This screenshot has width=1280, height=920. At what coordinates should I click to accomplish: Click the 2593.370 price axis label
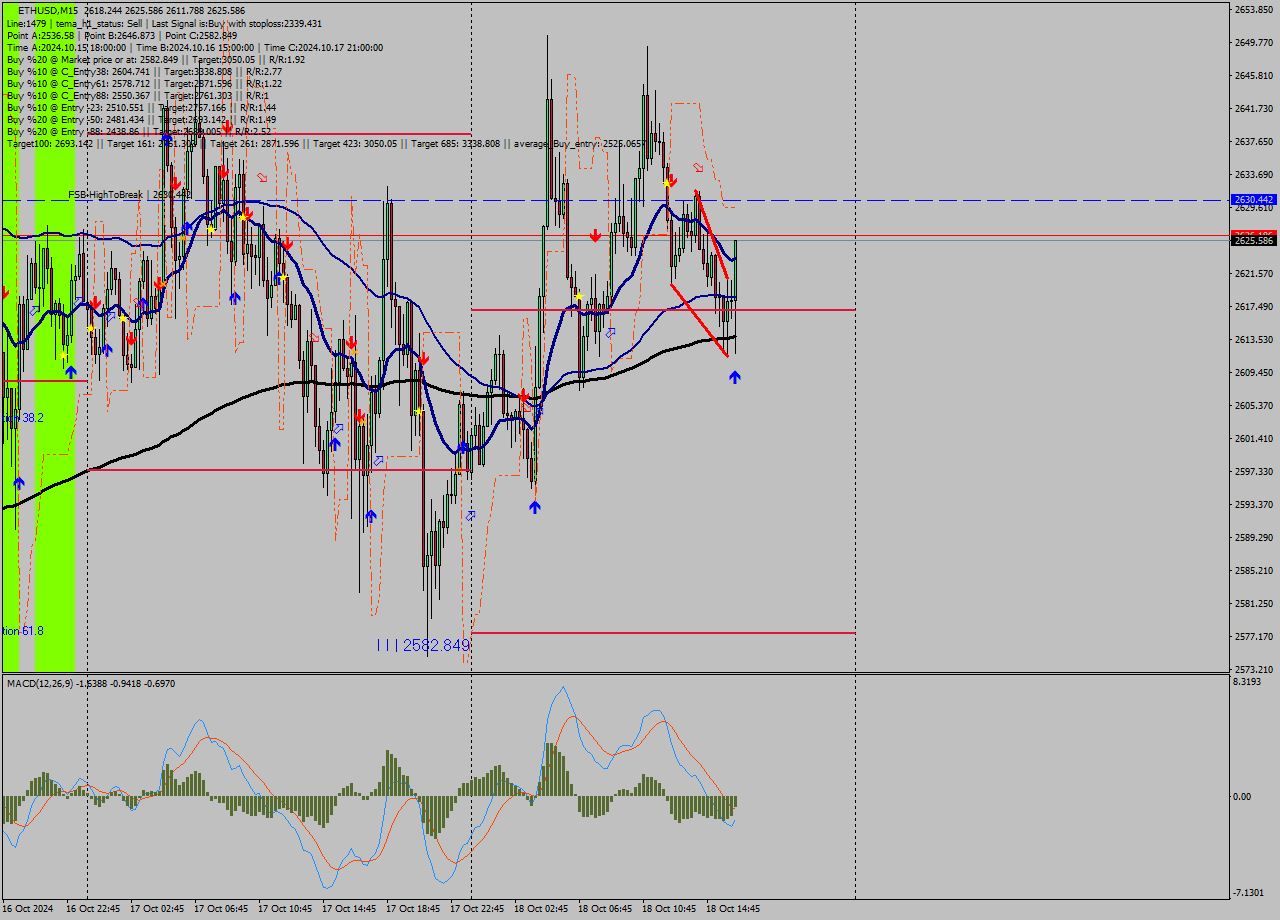(1253, 505)
